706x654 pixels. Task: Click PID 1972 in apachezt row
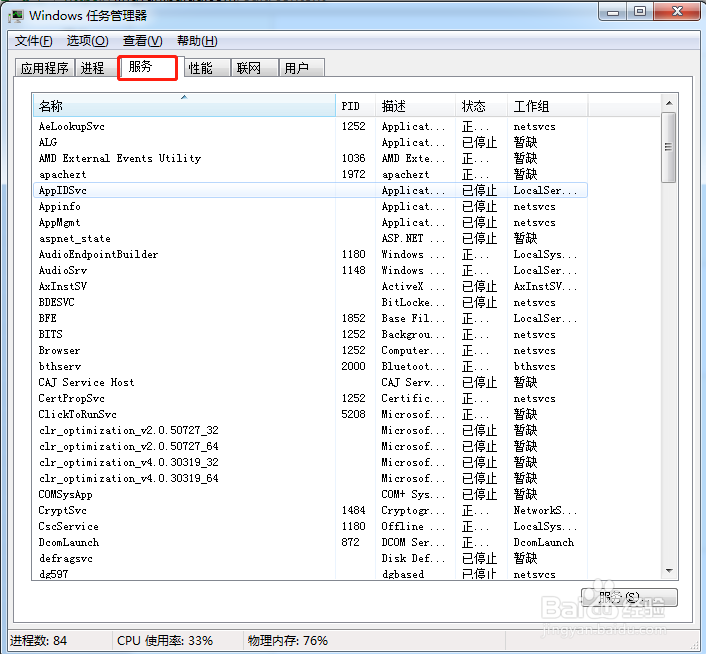coord(353,174)
